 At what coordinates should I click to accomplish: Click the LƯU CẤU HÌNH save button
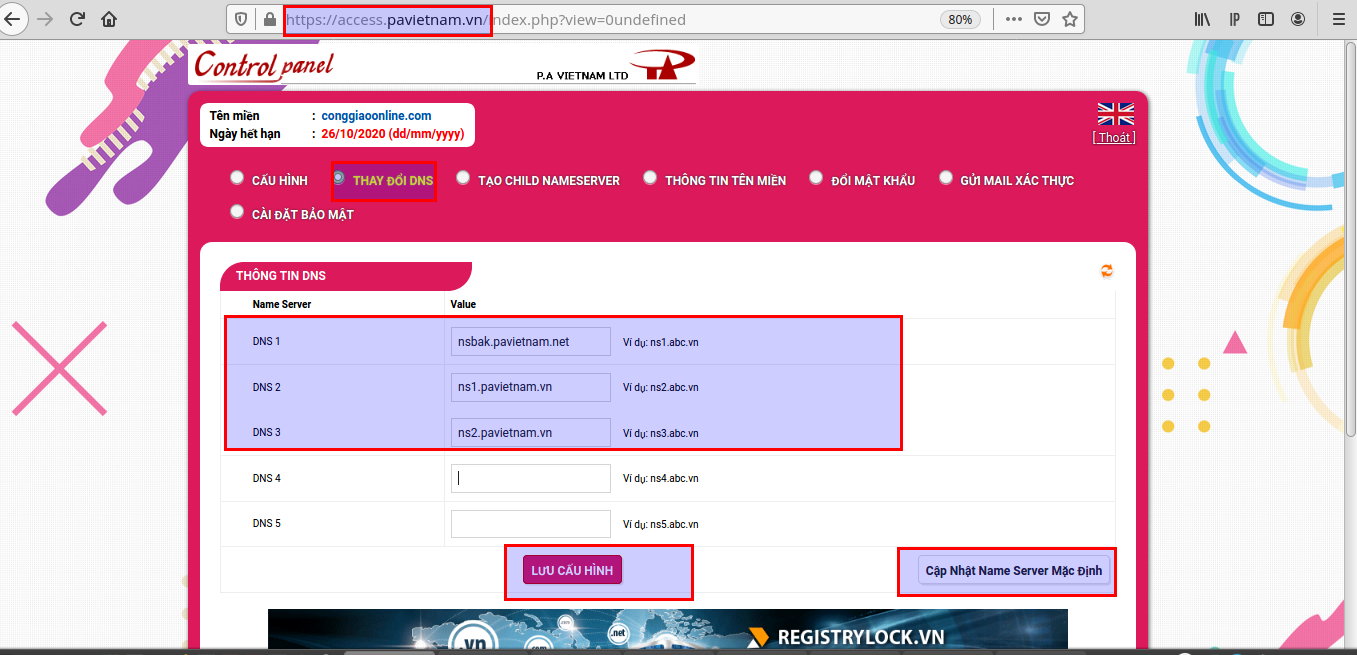click(x=572, y=570)
